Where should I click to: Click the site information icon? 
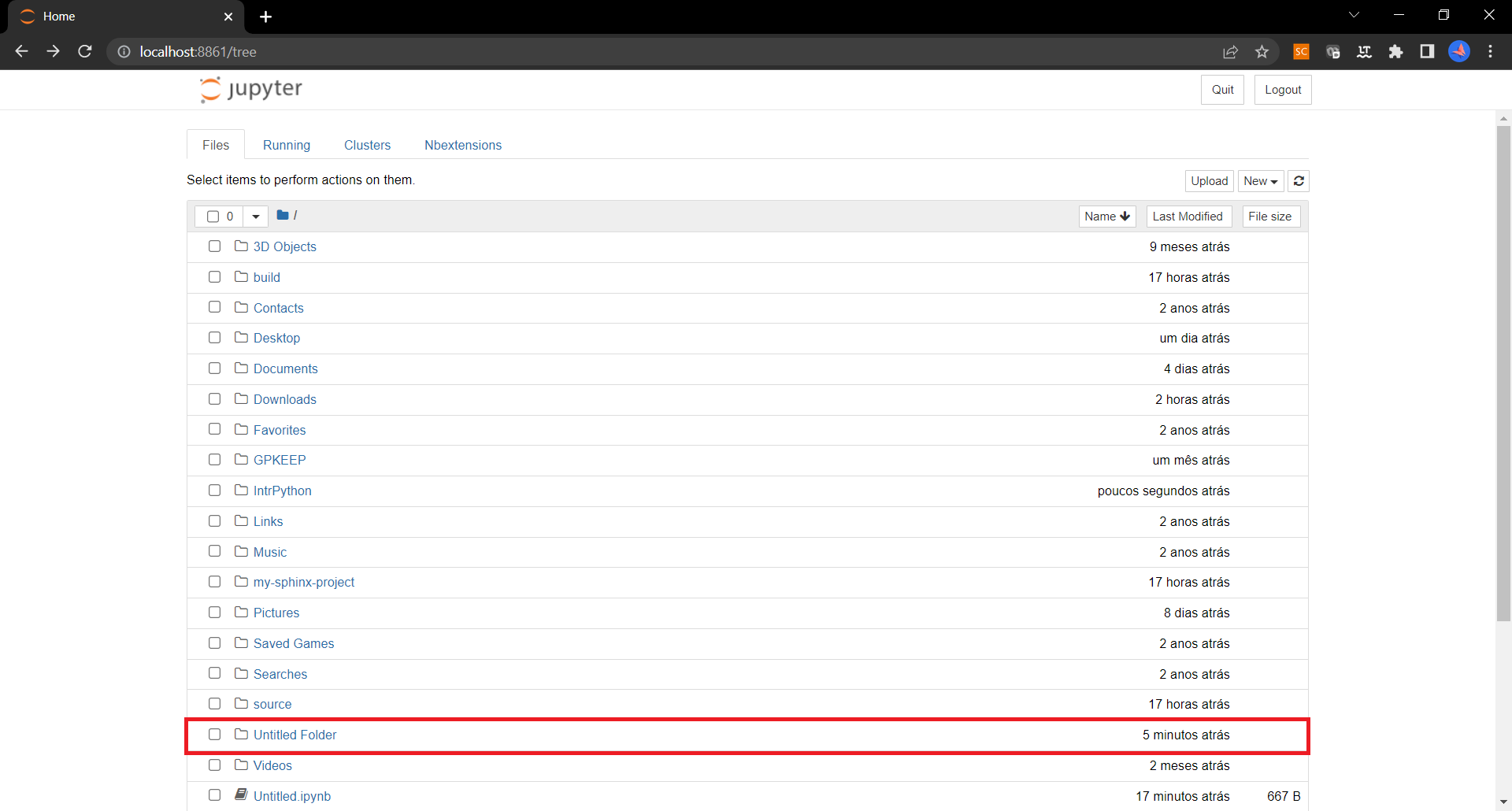click(124, 52)
